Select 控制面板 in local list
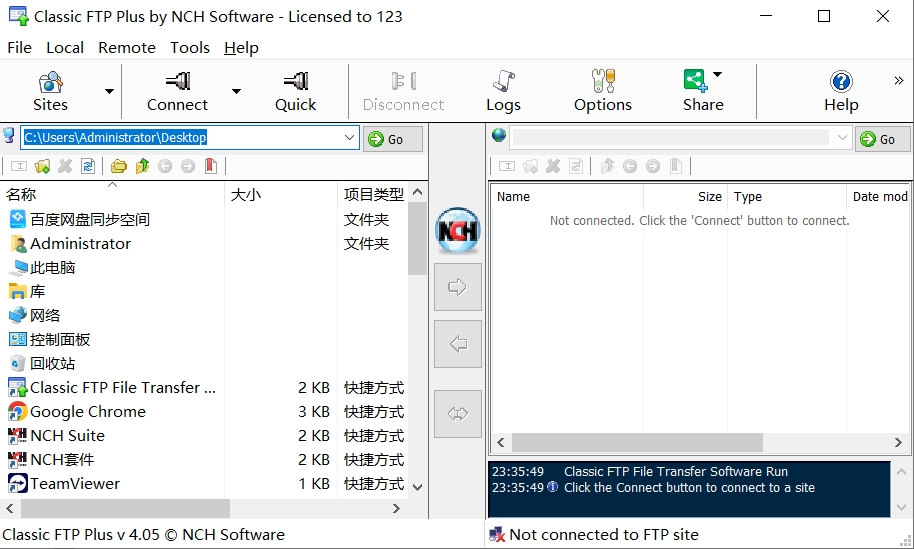The height and width of the screenshot is (549, 914). coord(60,339)
